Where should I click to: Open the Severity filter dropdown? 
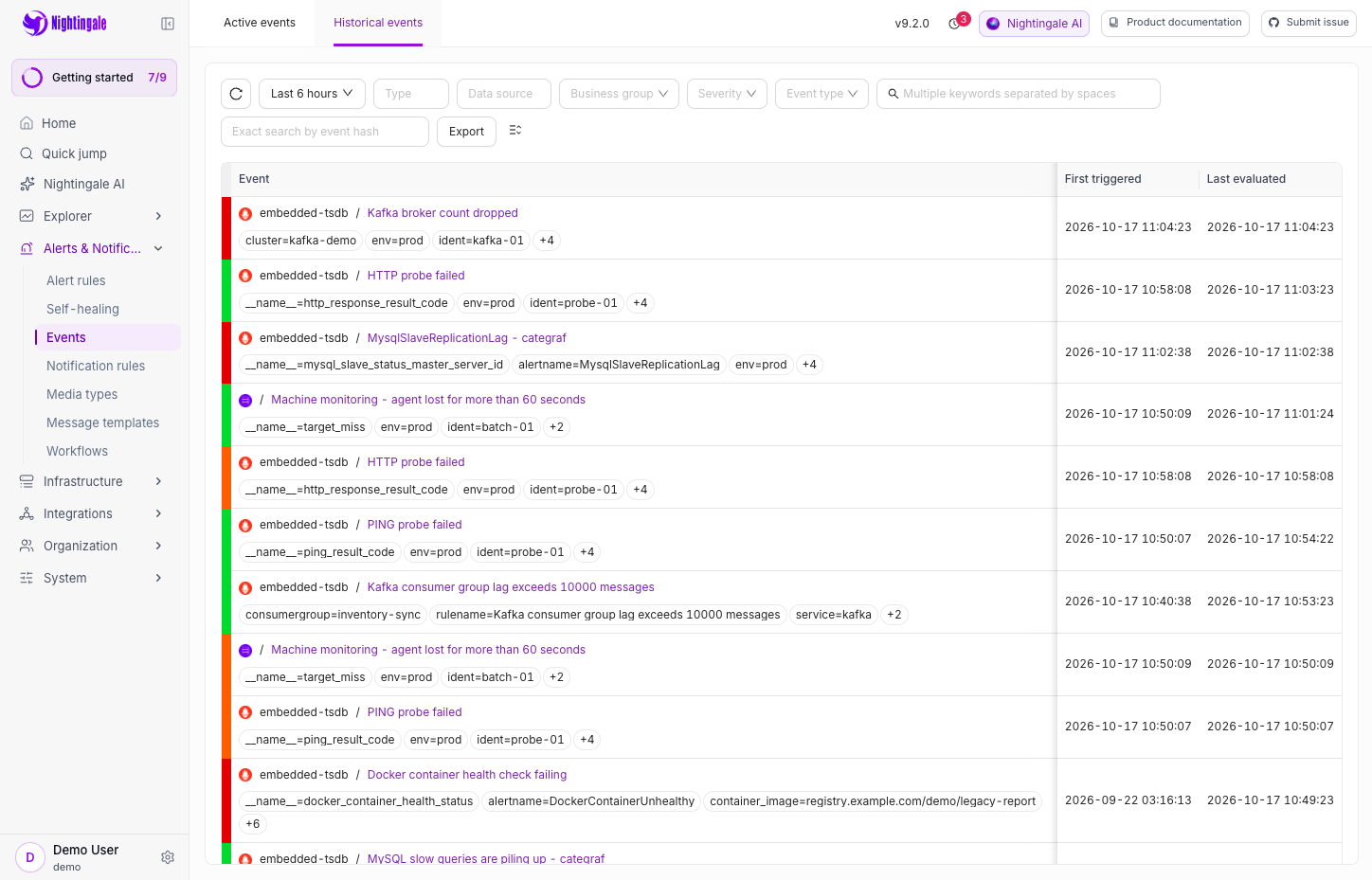coord(727,94)
